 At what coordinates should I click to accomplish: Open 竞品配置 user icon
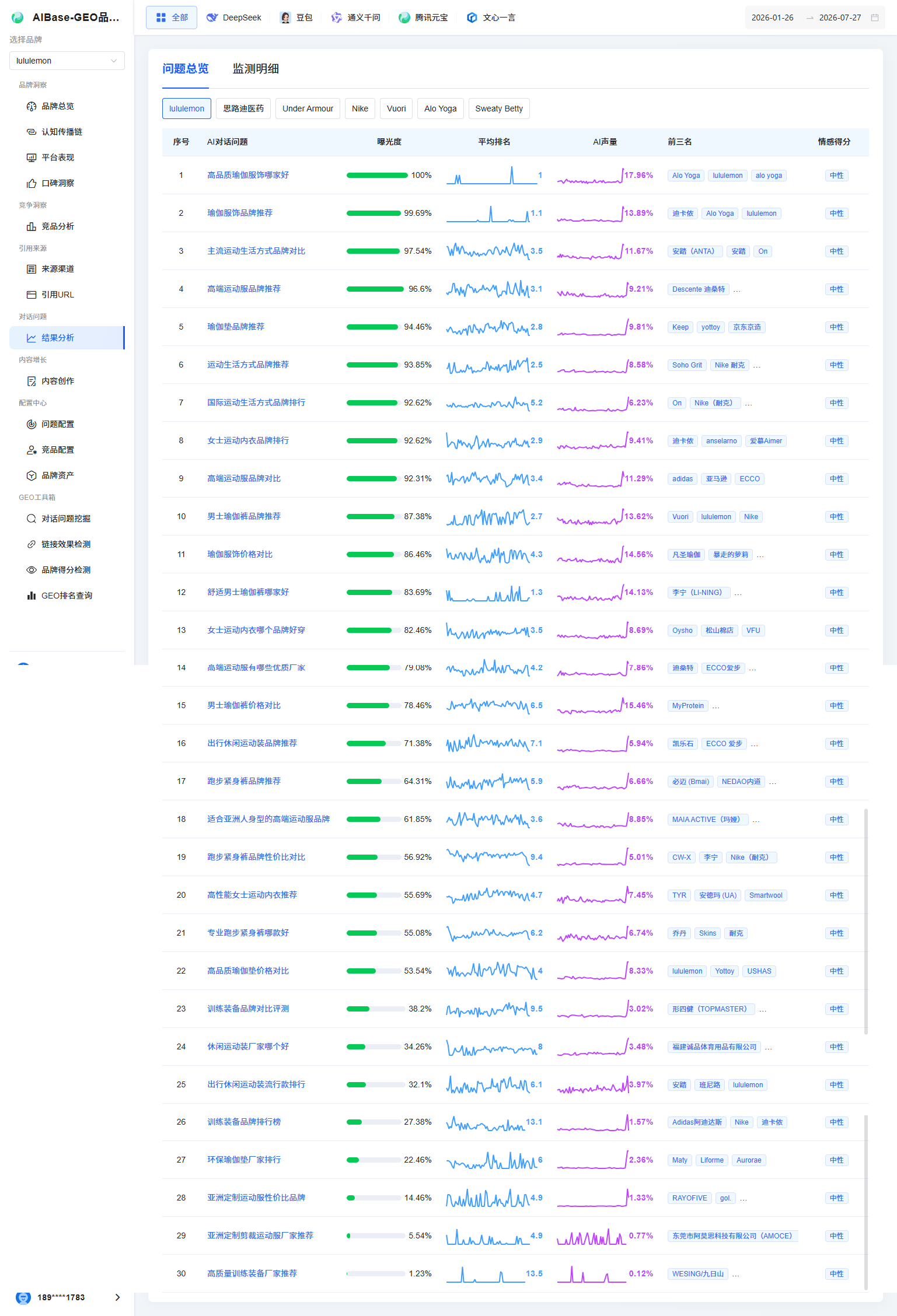[32, 450]
